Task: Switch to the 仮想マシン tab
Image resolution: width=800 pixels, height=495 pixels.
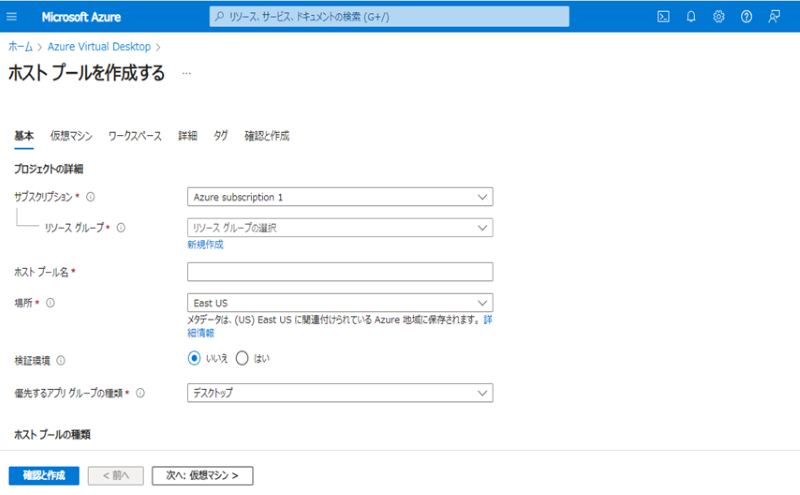Action: click(71, 136)
